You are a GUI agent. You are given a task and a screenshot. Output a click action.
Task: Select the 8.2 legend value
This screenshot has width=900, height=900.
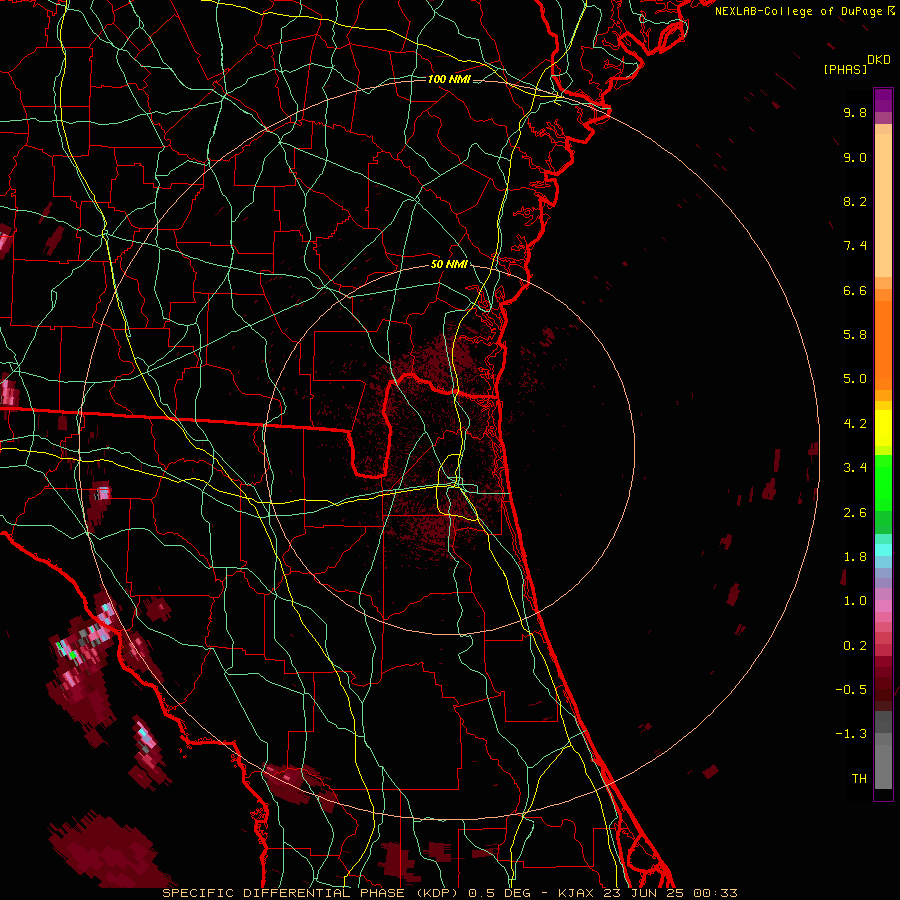(x=855, y=201)
